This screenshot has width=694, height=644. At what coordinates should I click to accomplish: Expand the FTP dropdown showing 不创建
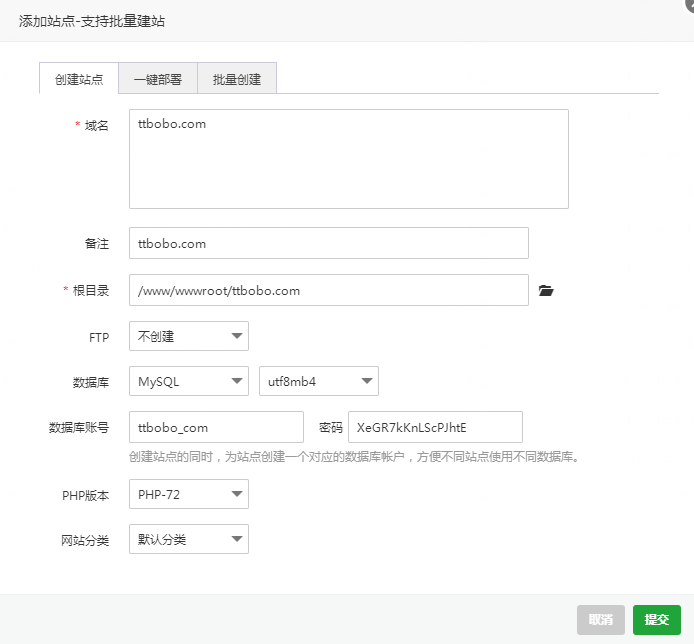[189, 336]
